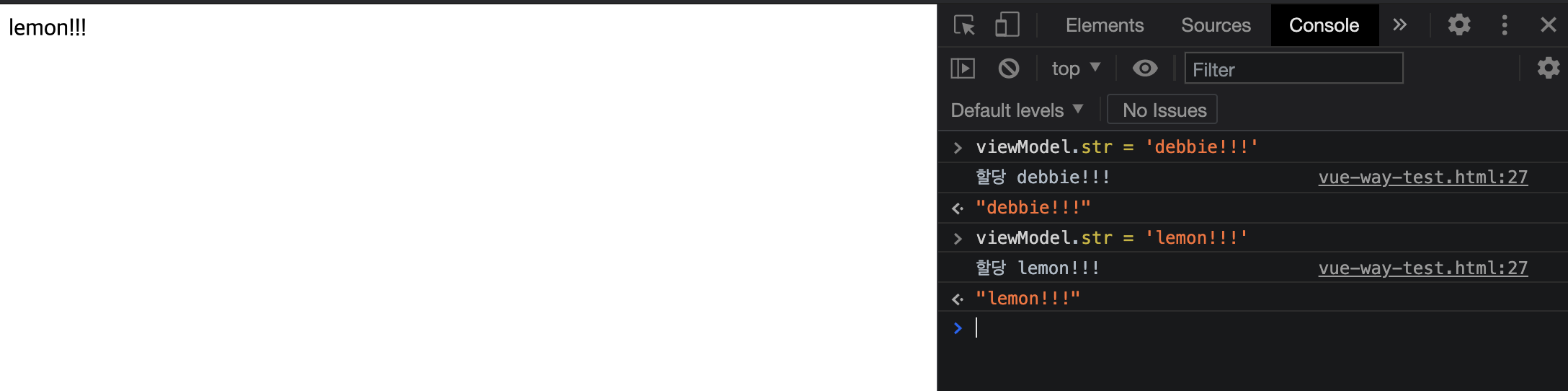Open the Default levels dropdown
Viewport: 1568px width, 391px height.
pos(1017,110)
